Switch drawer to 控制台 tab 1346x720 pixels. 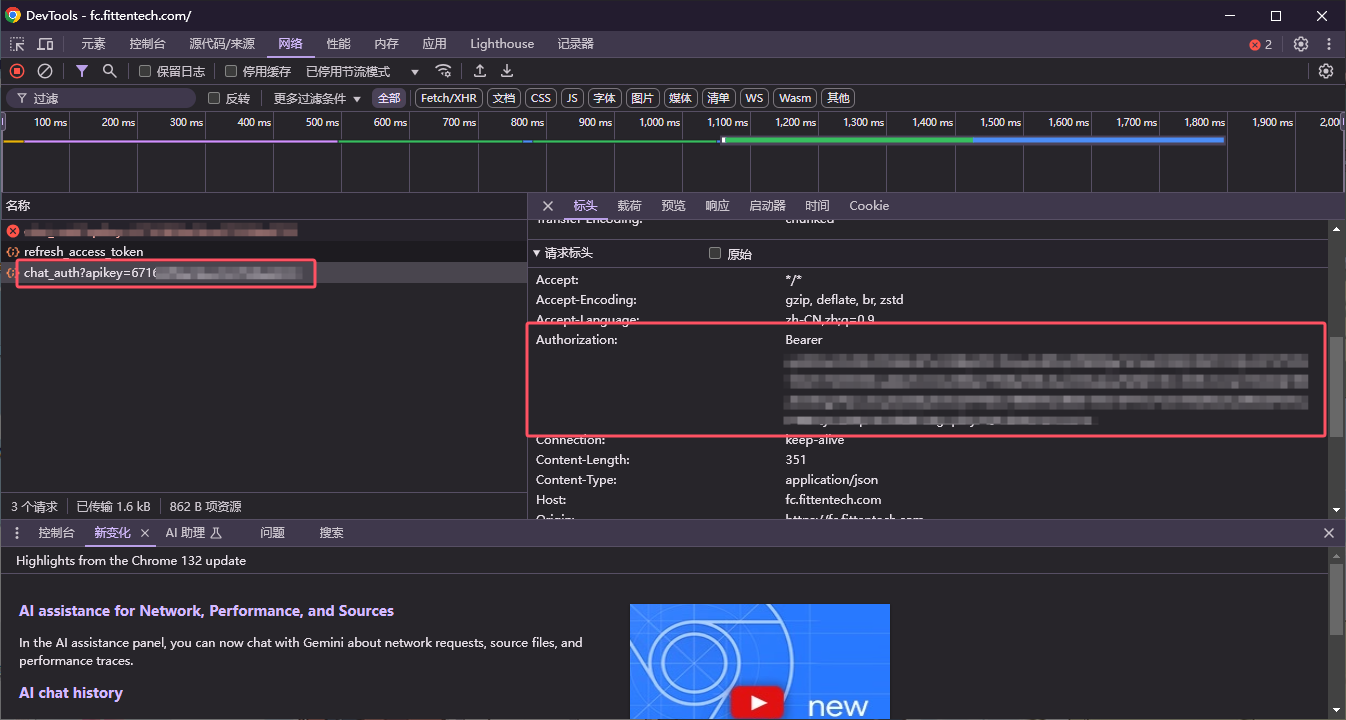point(56,533)
